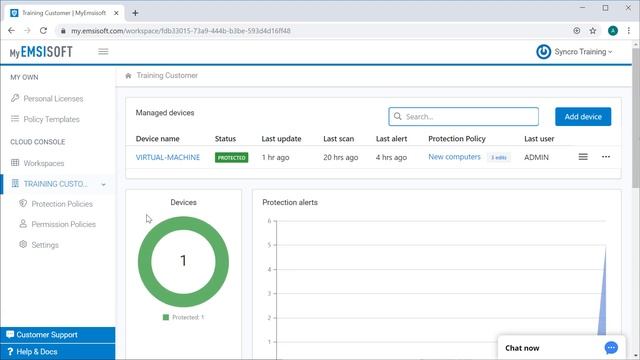Click the search magnifier icon
Image resolution: width=640 pixels, height=360 pixels.
(398, 117)
